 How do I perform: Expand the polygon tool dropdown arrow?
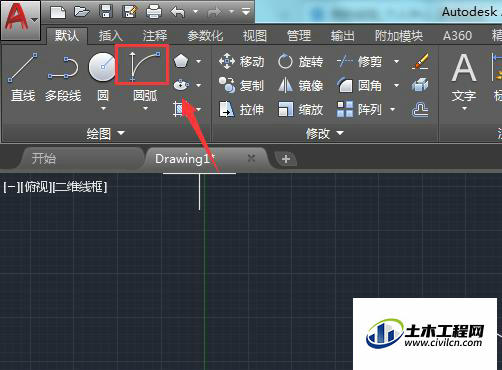pos(199,61)
